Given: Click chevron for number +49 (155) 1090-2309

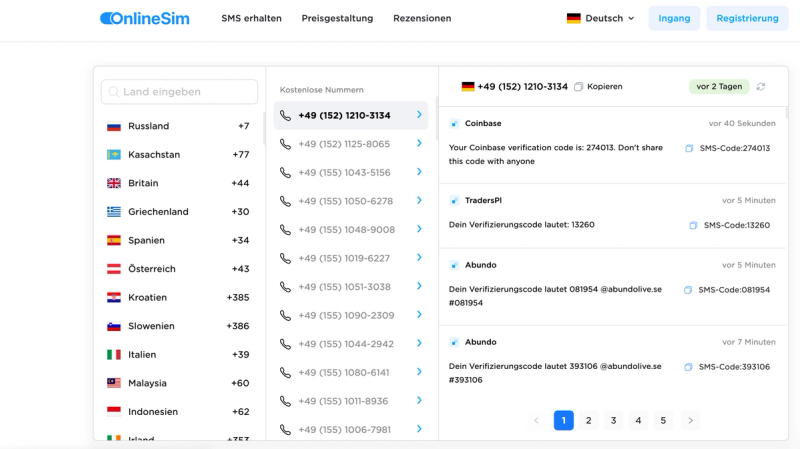Looking at the screenshot, I should click(419, 315).
